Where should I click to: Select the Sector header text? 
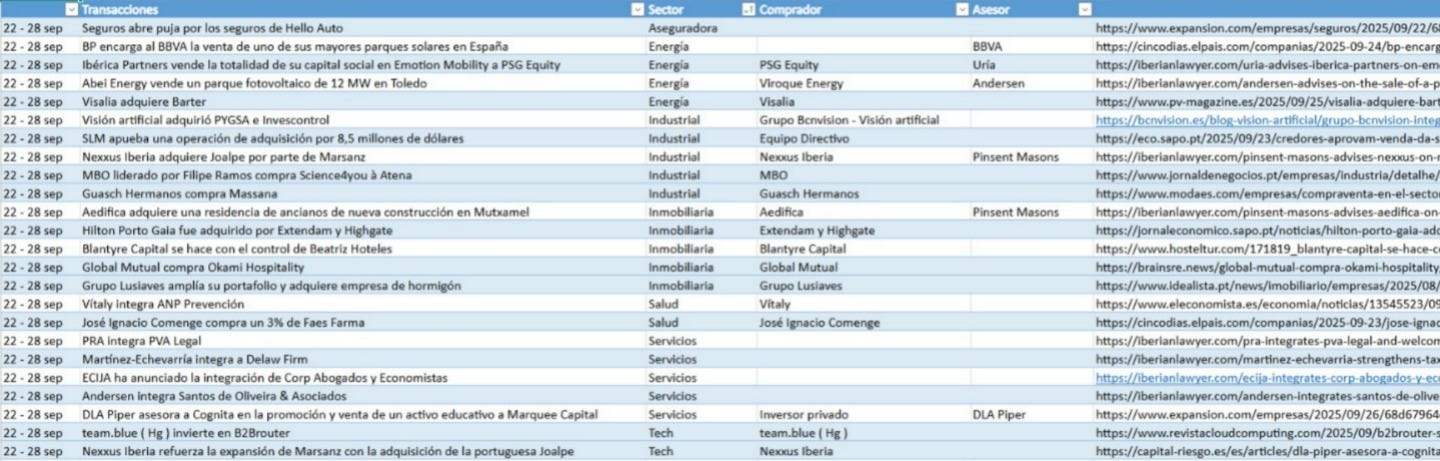coord(666,9)
